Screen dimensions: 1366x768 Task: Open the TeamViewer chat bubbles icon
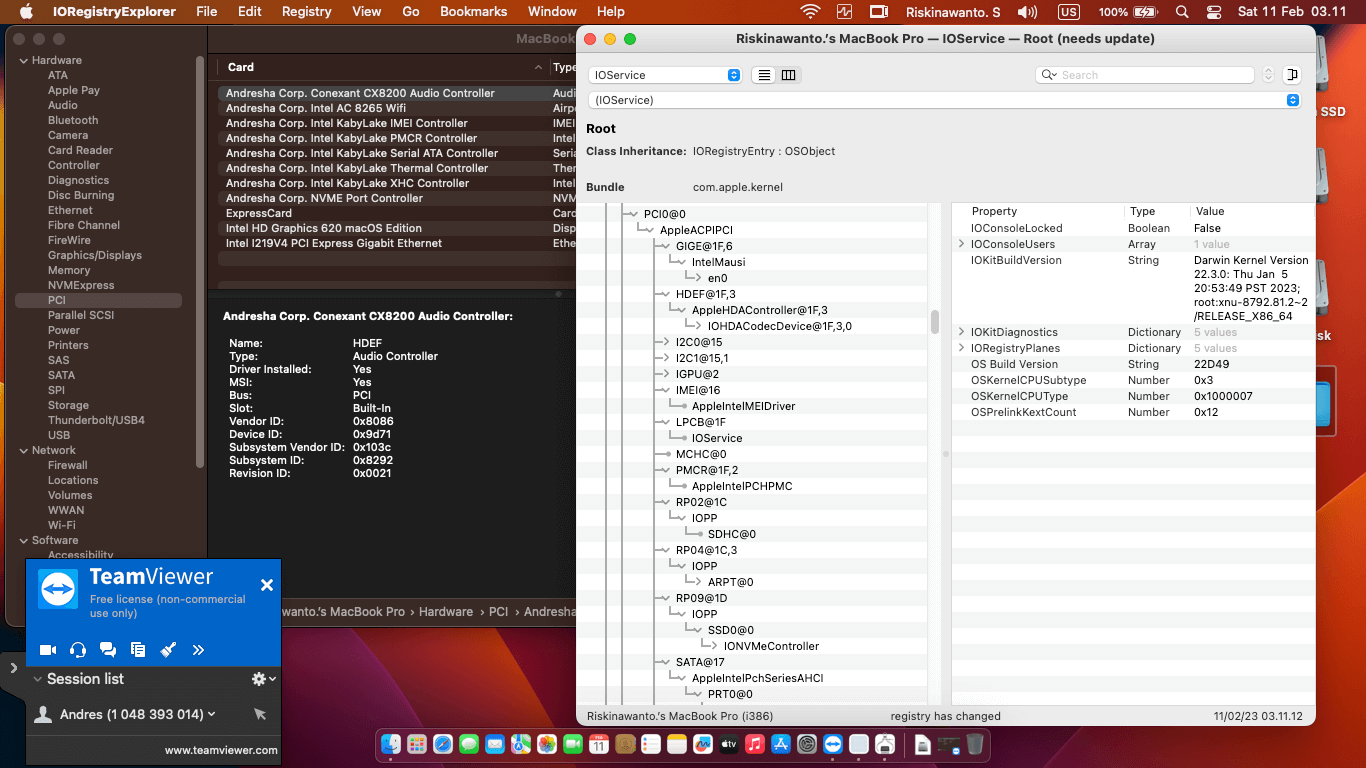[108, 650]
